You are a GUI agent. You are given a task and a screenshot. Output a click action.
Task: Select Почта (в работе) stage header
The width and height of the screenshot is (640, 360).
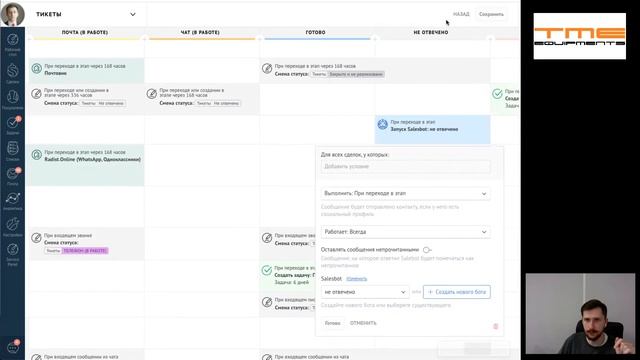tap(85, 32)
